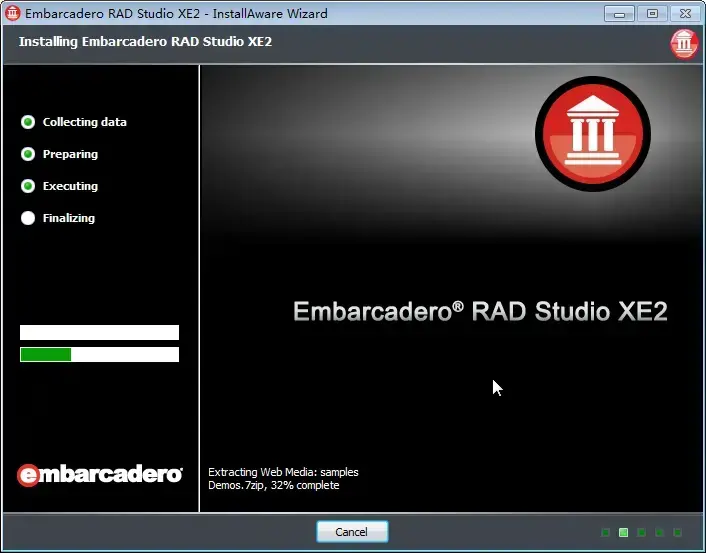This screenshot has width=706, height=553.
Task: Click the large red temple logo
Action: [593, 134]
